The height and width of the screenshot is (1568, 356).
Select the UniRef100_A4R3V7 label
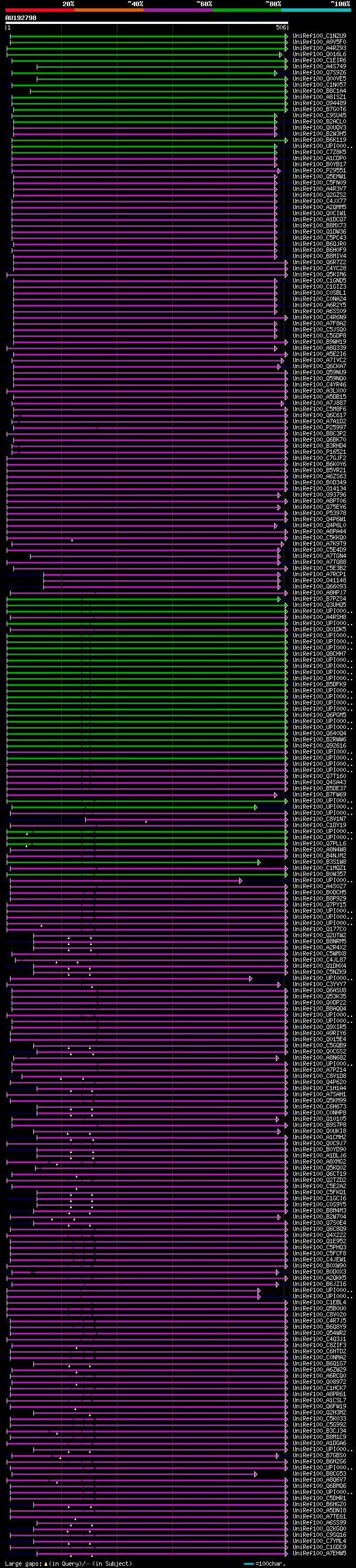[x=319, y=189]
